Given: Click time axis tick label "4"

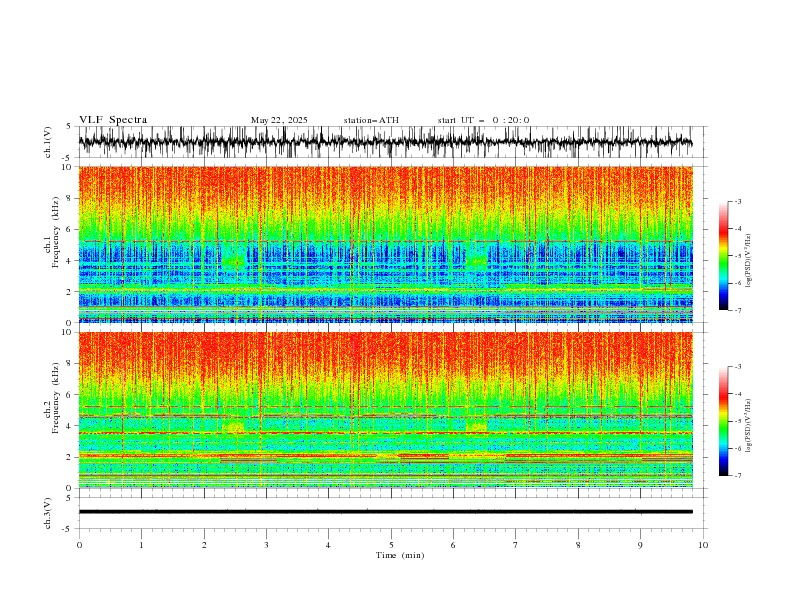Looking at the screenshot, I should (328, 545).
